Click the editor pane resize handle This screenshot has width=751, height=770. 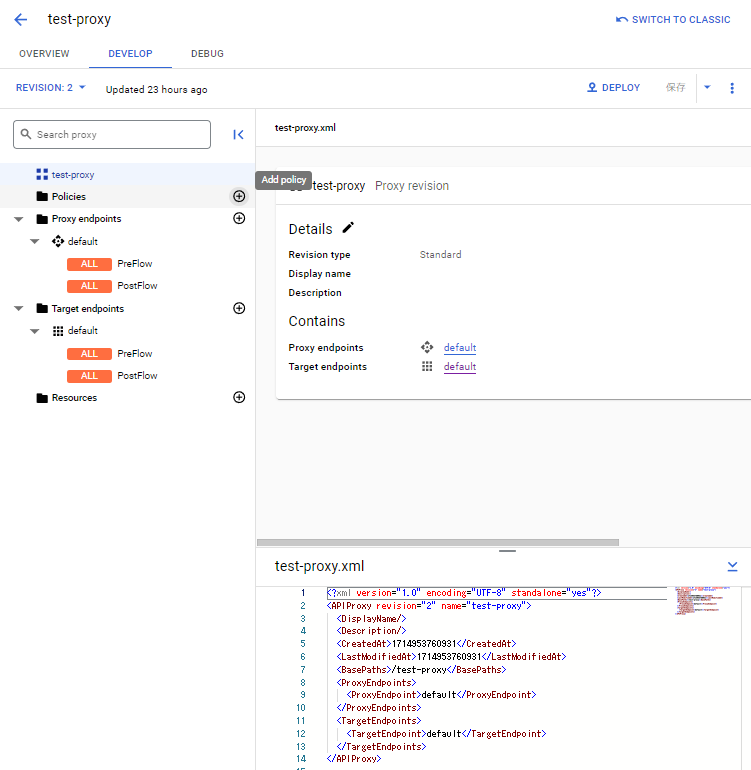point(507,551)
